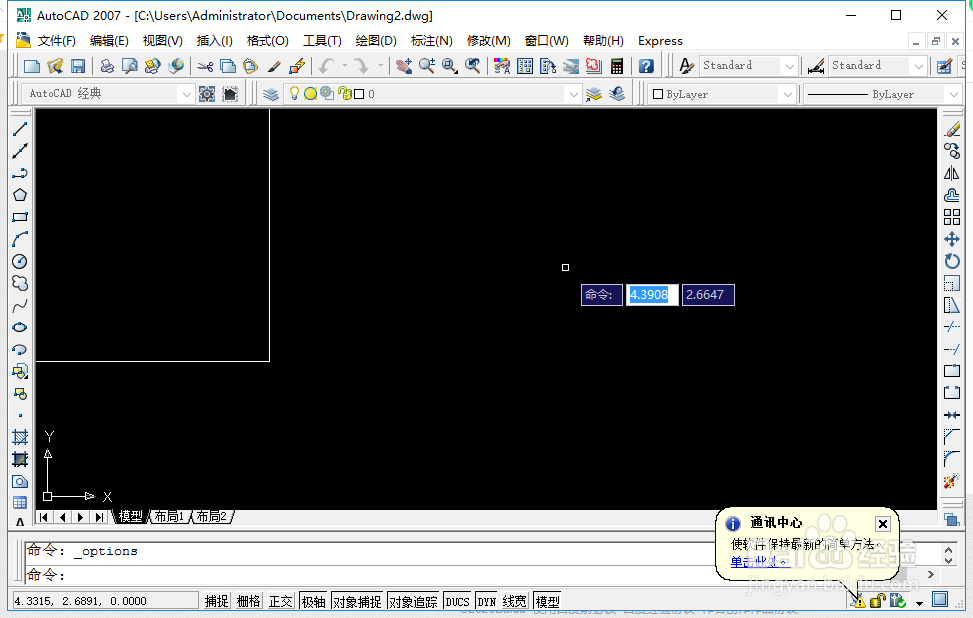Toggle 线宽 lineweight display in status bar
The image size is (973, 618).
click(x=514, y=601)
